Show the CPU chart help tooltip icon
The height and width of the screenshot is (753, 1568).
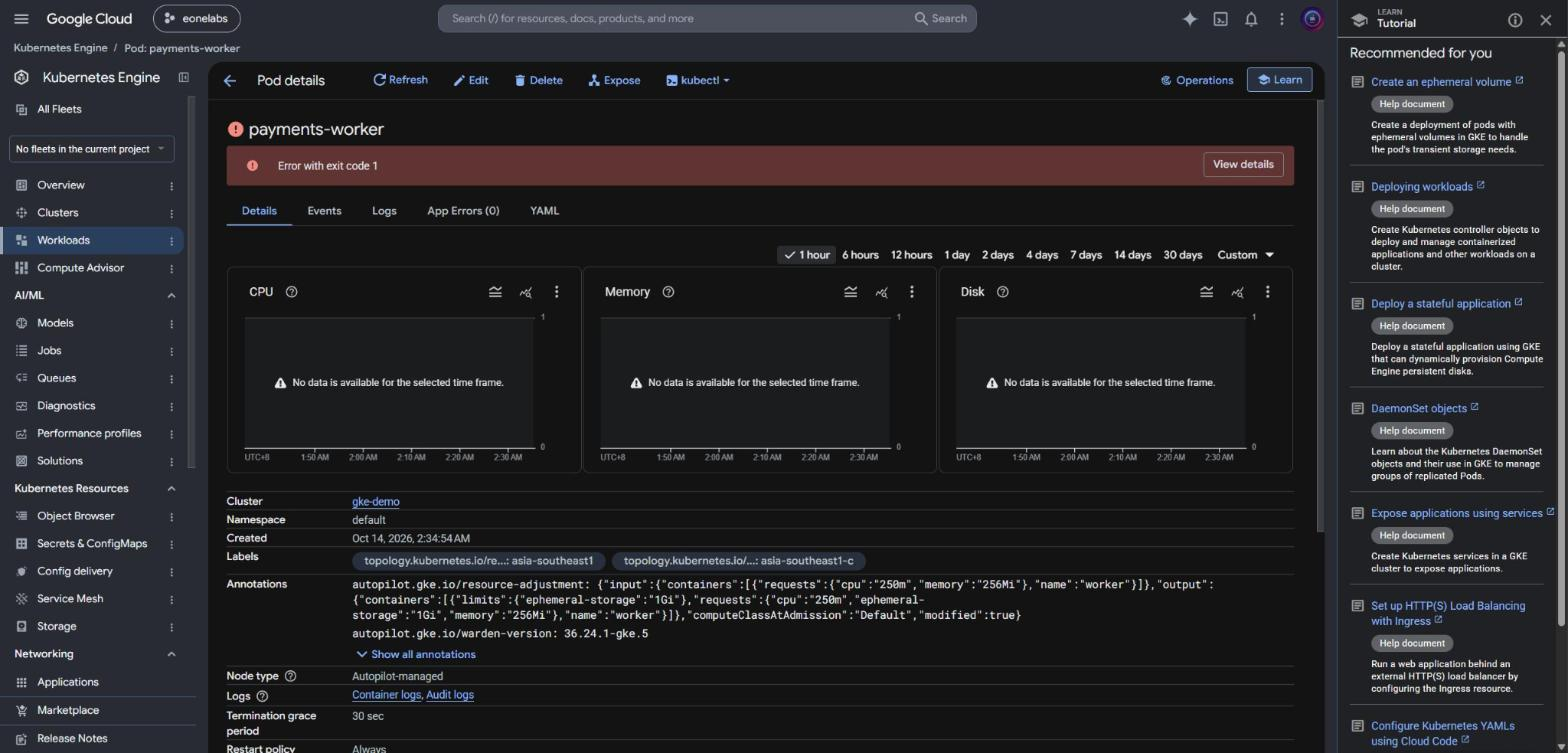[x=292, y=292]
